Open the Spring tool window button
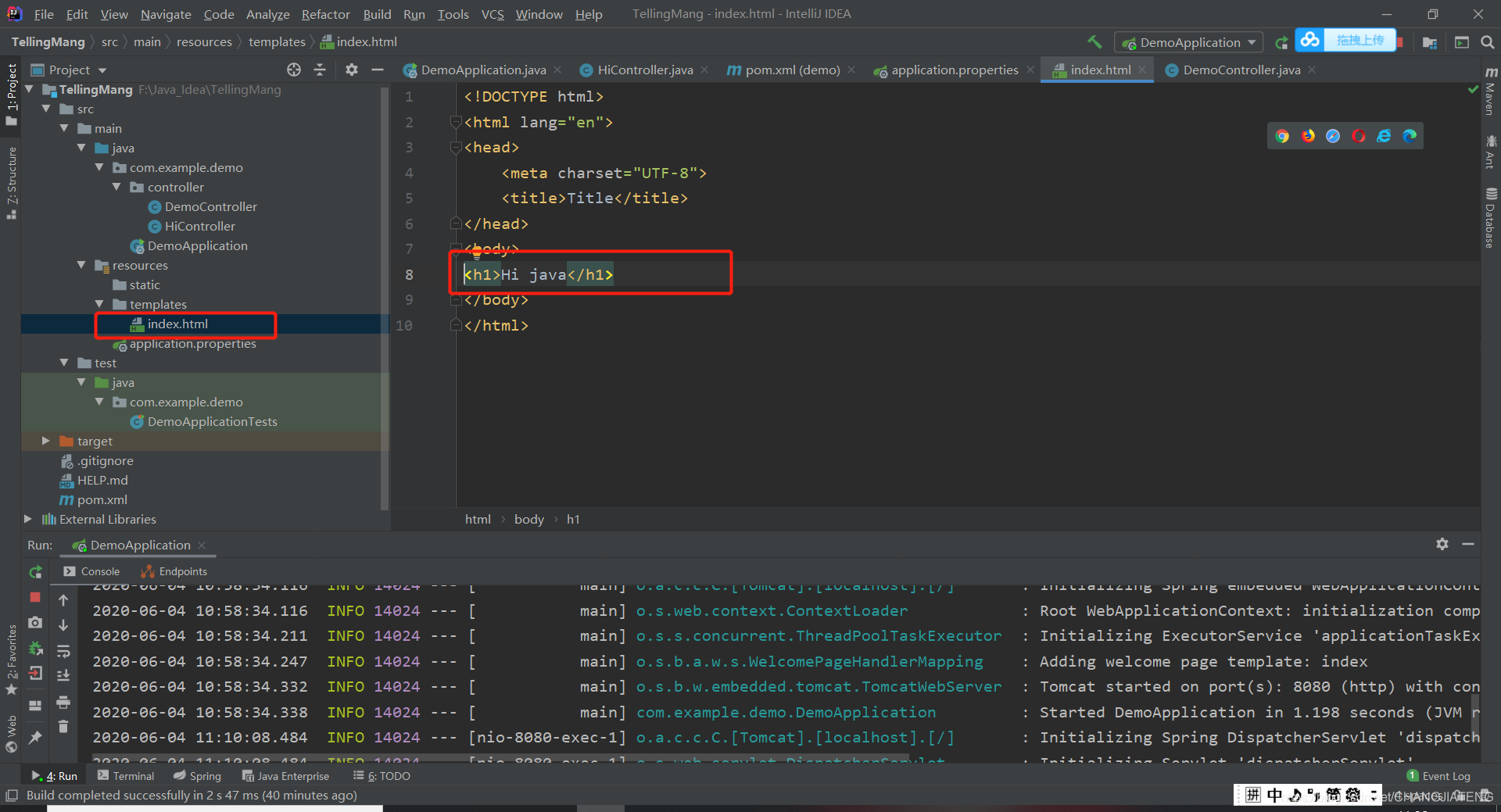This screenshot has width=1501, height=812. [x=197, y=775]
